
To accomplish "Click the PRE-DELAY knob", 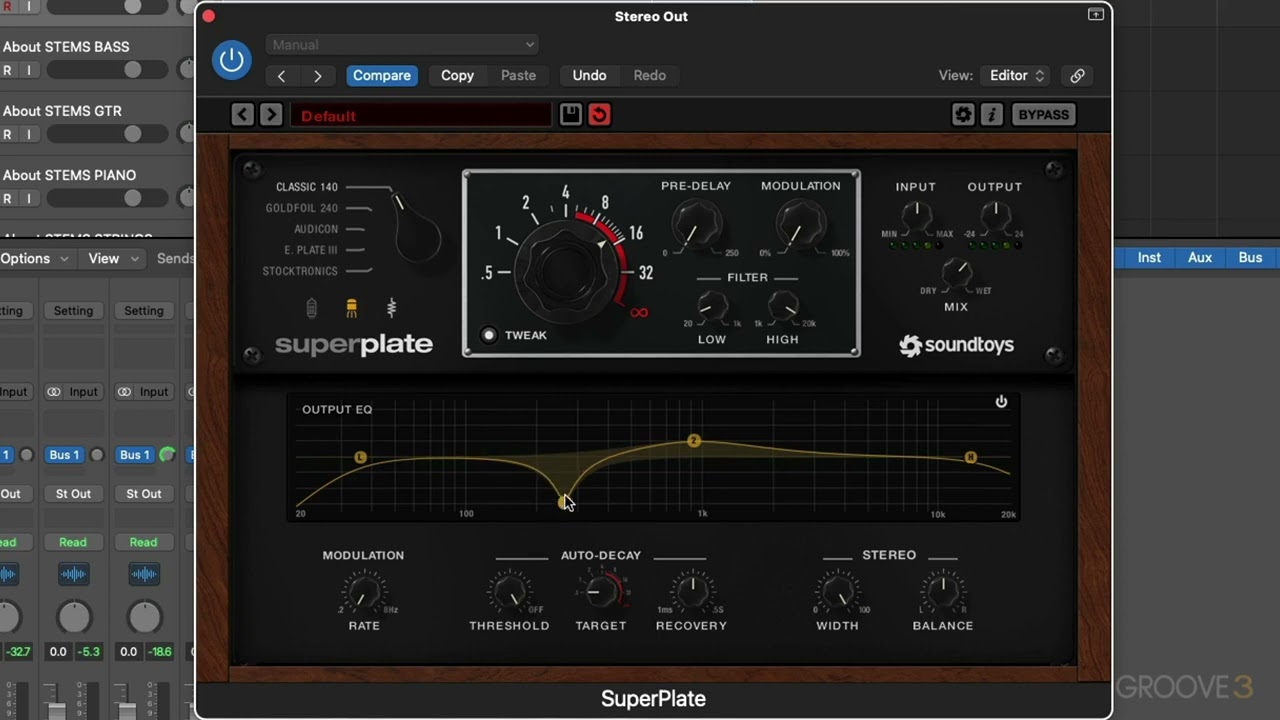I will click(696, 223).
